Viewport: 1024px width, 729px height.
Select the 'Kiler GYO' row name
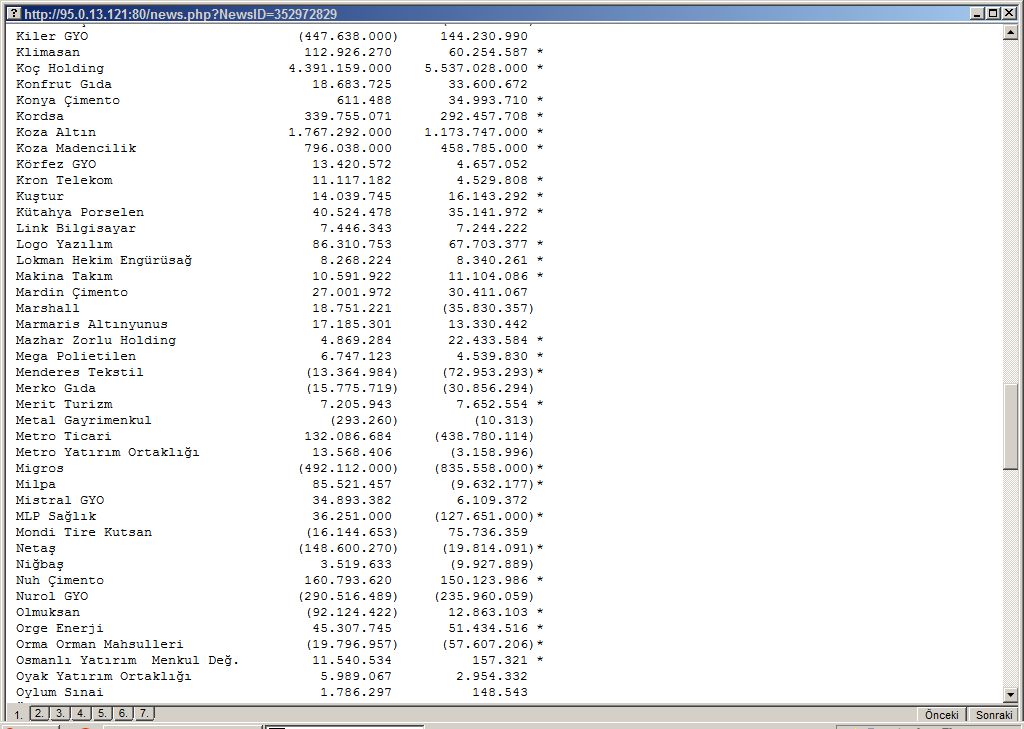pyautogui.click(x=52, y=36)
